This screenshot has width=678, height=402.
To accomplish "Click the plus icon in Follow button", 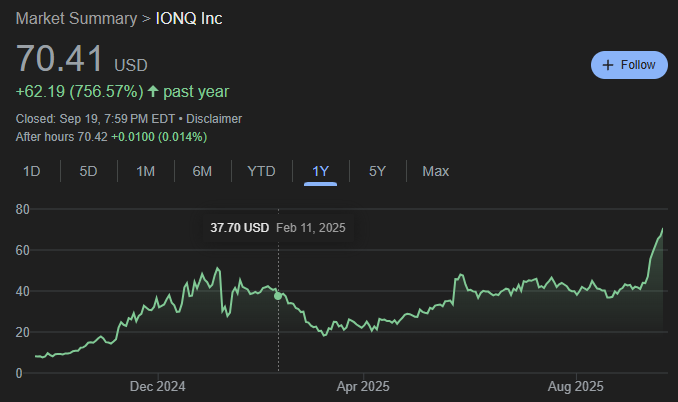I will point(608,65).
